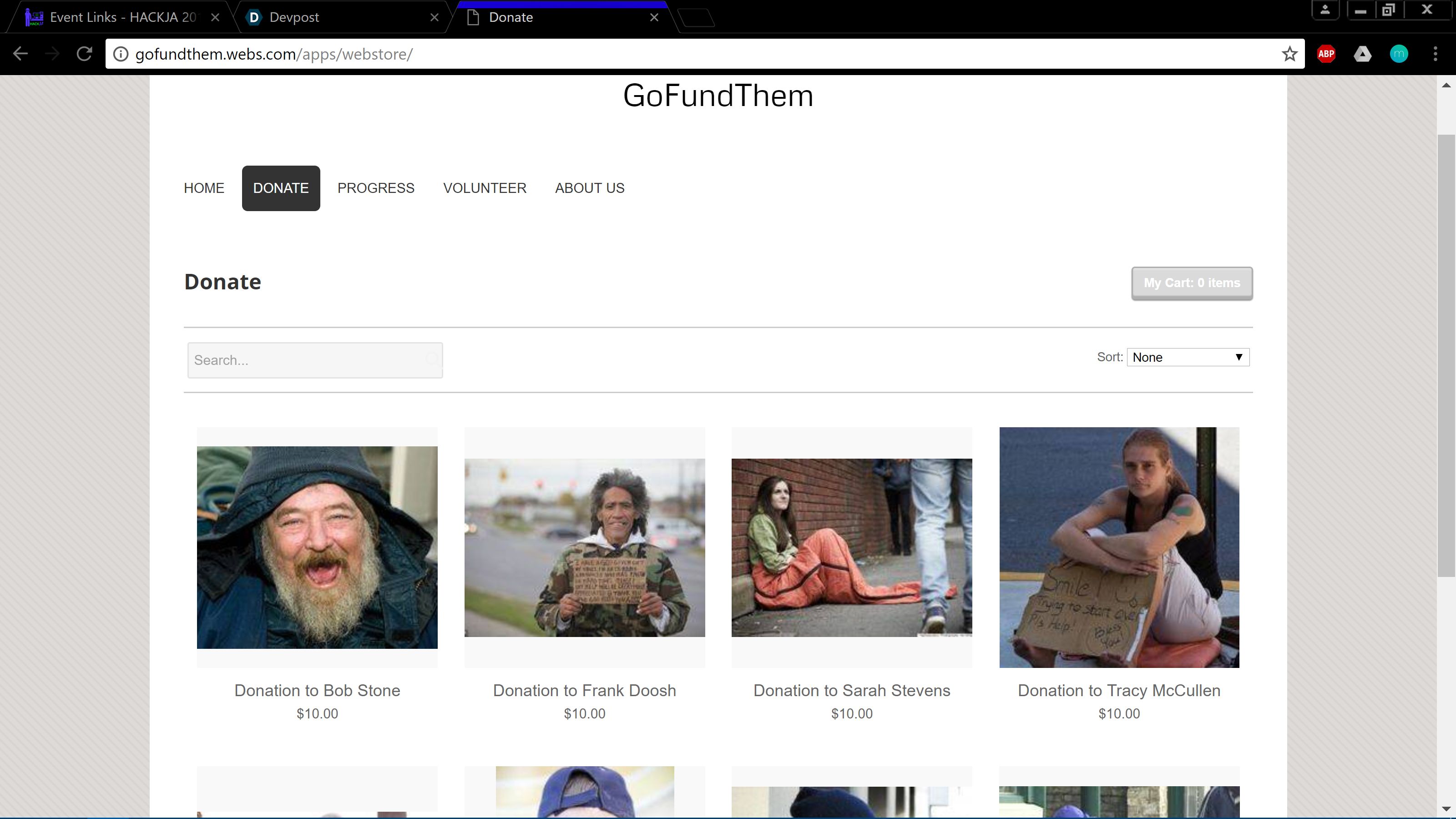Bookmark page with the star icon
Screen dimensions: 1456x819
(1289, 54)
